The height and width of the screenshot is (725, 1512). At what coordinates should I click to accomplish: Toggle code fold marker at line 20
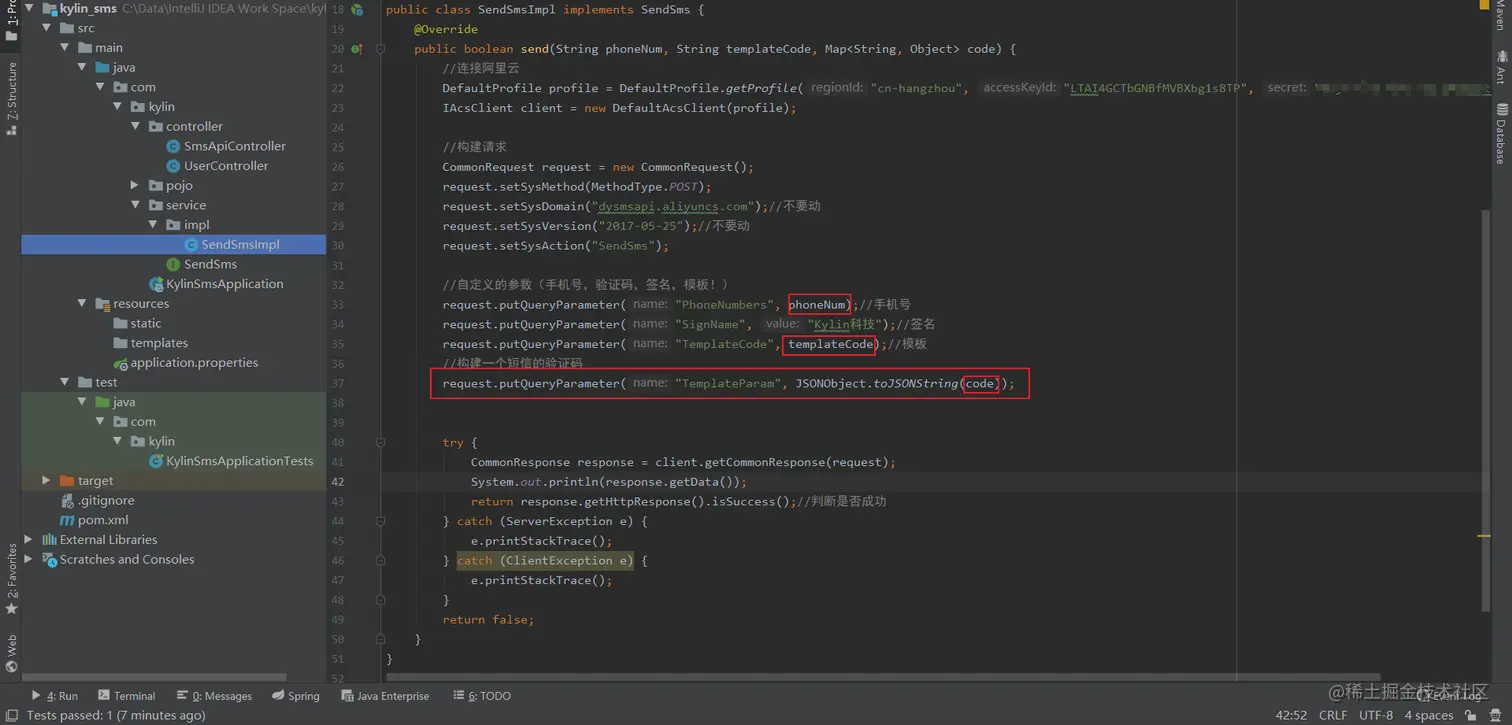[380, 48]
